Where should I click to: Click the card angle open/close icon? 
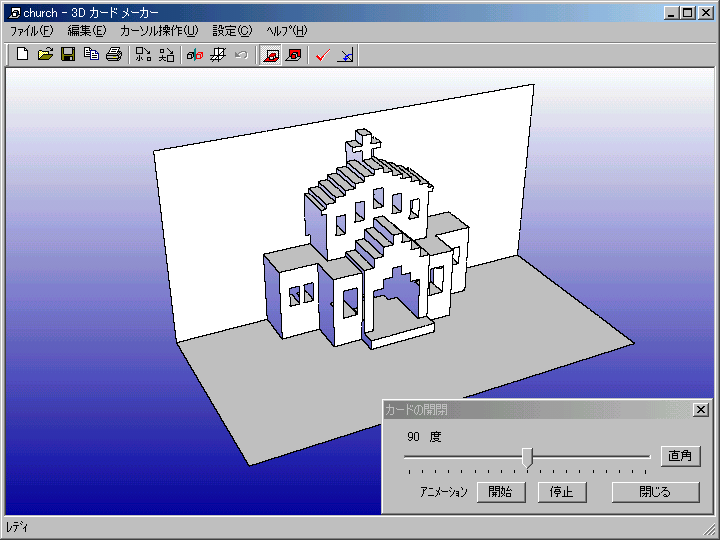(346, 55)
